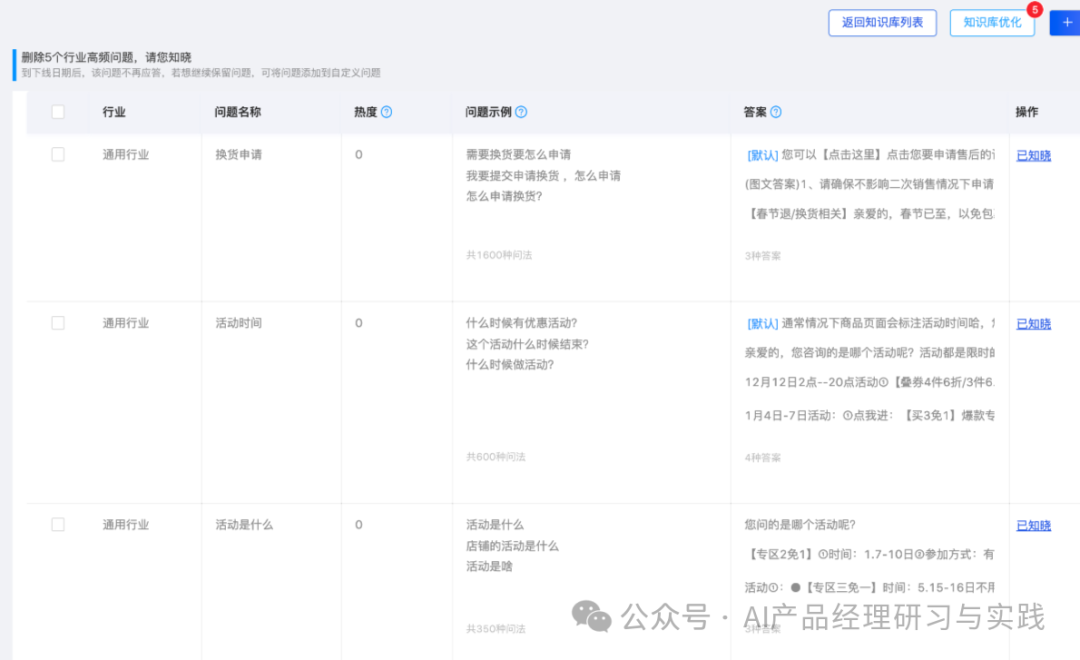The image size is (1080, 660).
Task: Click the 问题名称 column header
Action: [x=238, y=112]
